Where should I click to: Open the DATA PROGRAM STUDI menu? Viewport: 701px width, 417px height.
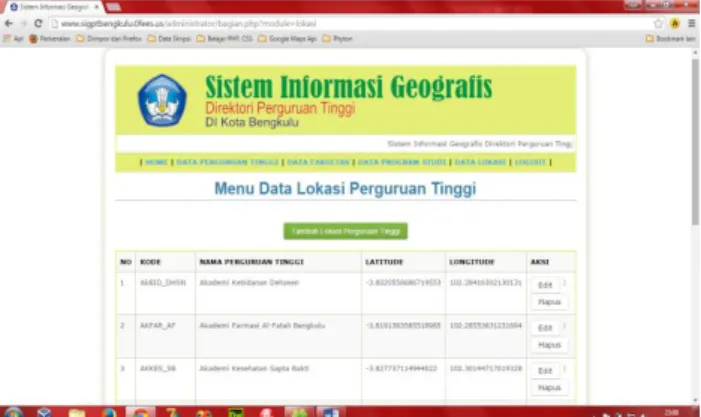[x=402, y=162]
